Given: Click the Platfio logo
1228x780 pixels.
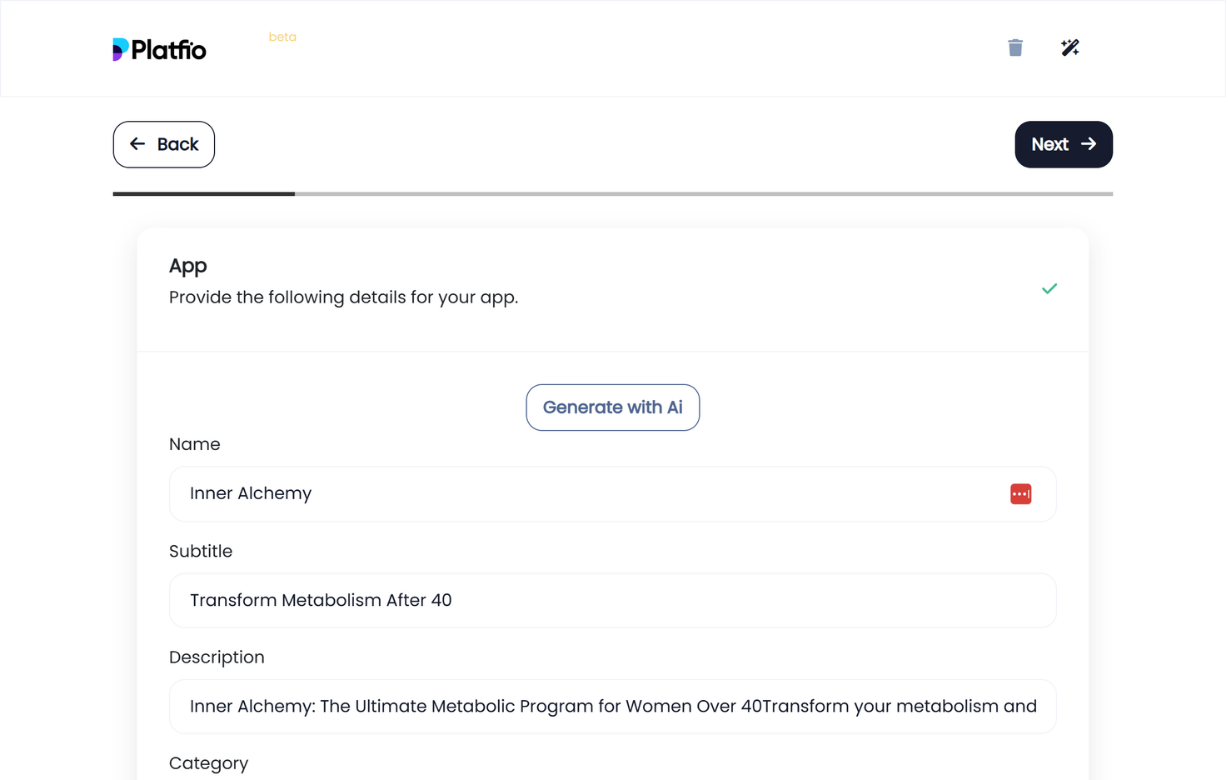Looking at the screenshot, I should pyautogui.click(x=159, y=48).
